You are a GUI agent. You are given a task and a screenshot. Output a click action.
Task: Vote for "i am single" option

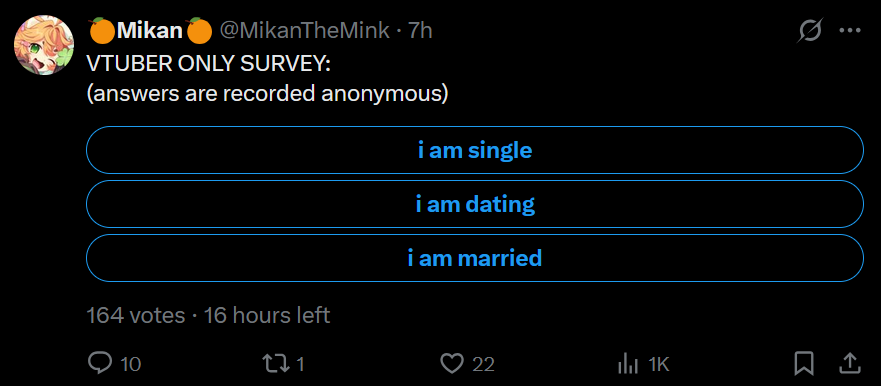pyautogui.click(x=475, y=150)
